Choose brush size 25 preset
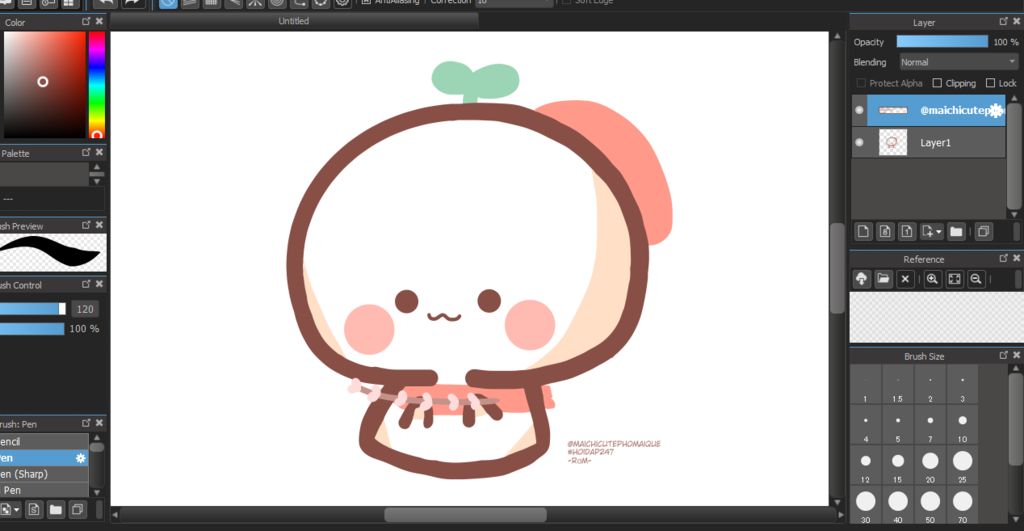This screenshot has width=1024, height=531. tap(962, 466)
